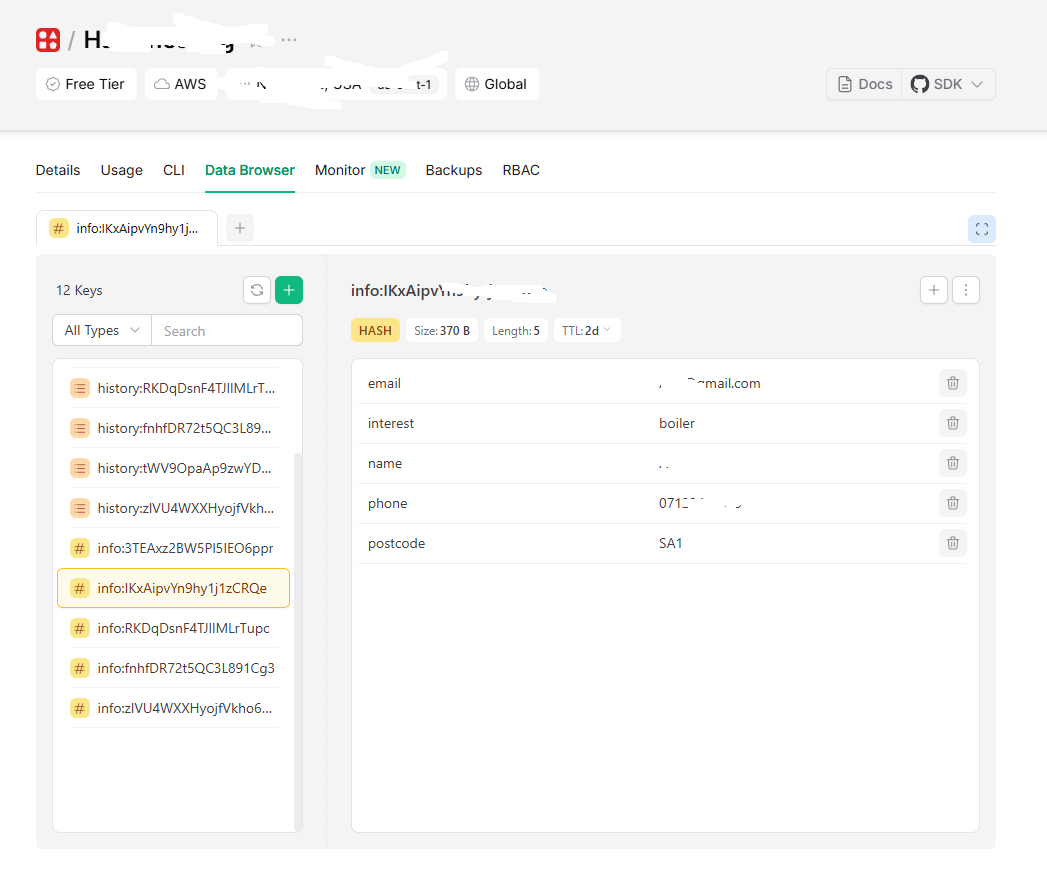Add a new field to the hash

click(933, 290)
